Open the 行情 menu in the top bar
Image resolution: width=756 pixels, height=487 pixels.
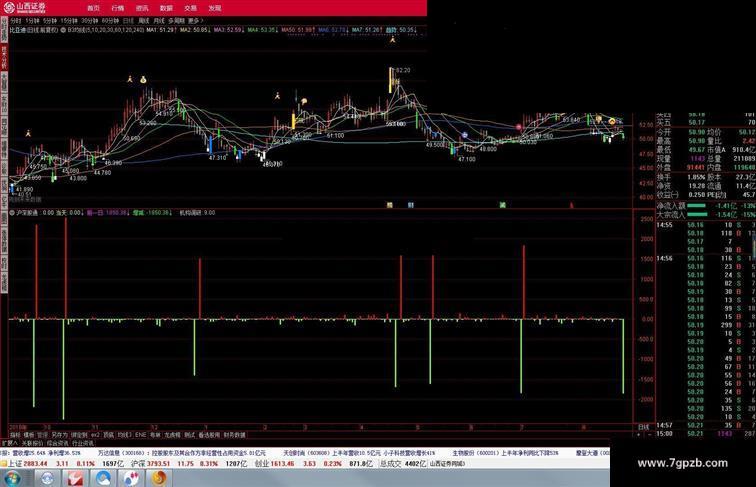118,8
